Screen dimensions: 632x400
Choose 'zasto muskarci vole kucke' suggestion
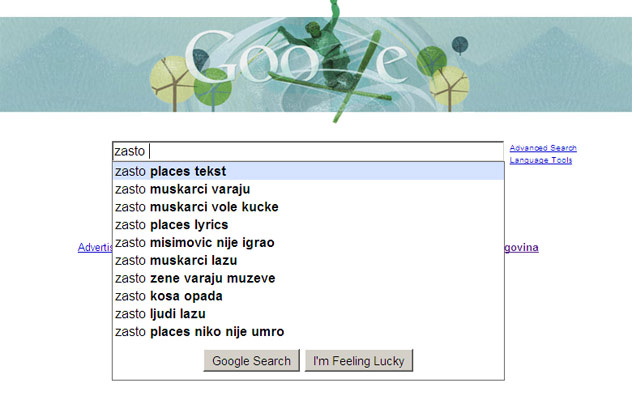[x=308, y=207]
